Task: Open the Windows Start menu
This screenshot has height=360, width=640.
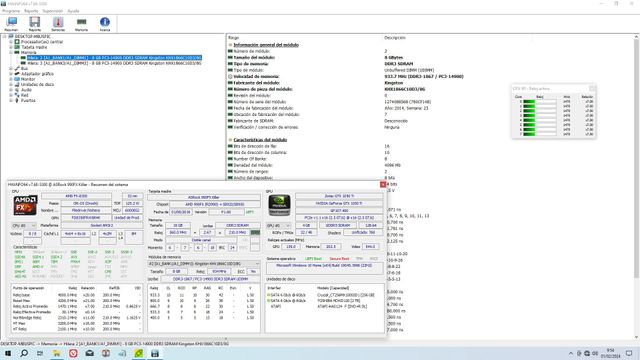Action: (8, 353)
